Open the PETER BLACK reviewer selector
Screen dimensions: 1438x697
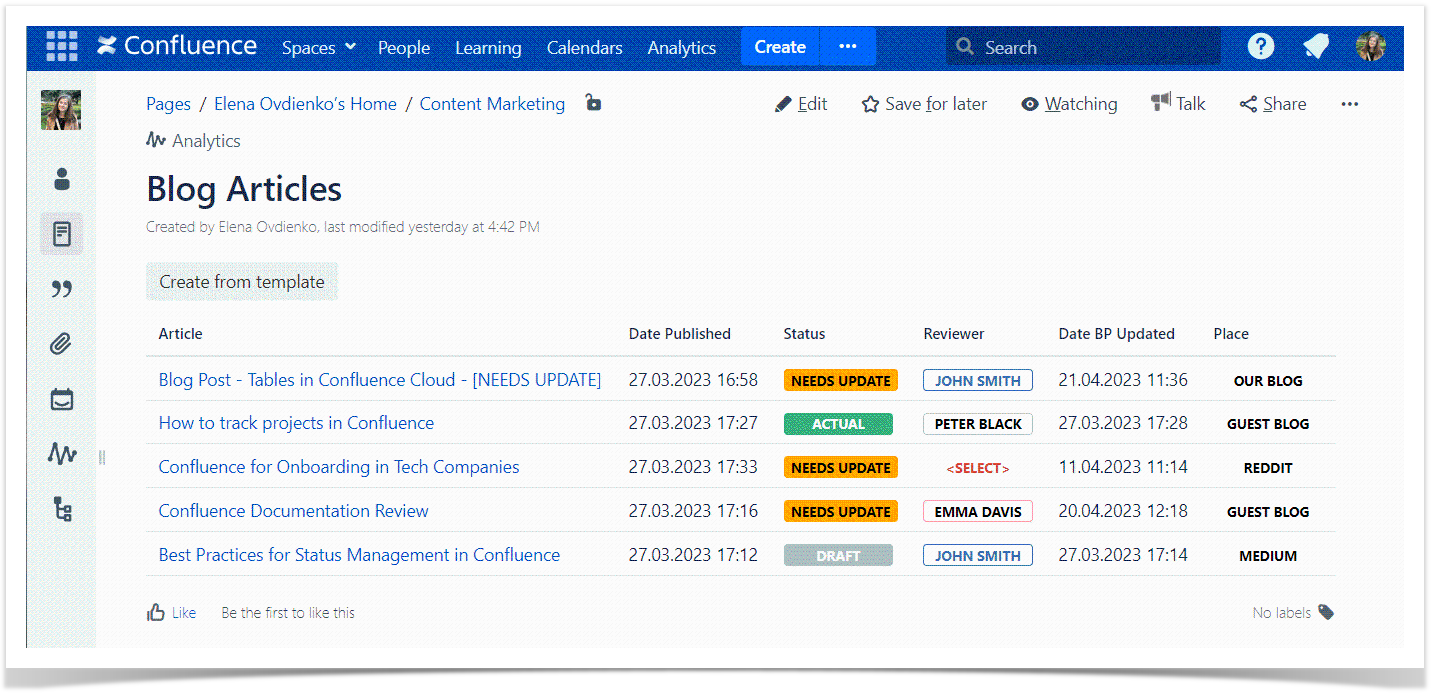[978, 424]
